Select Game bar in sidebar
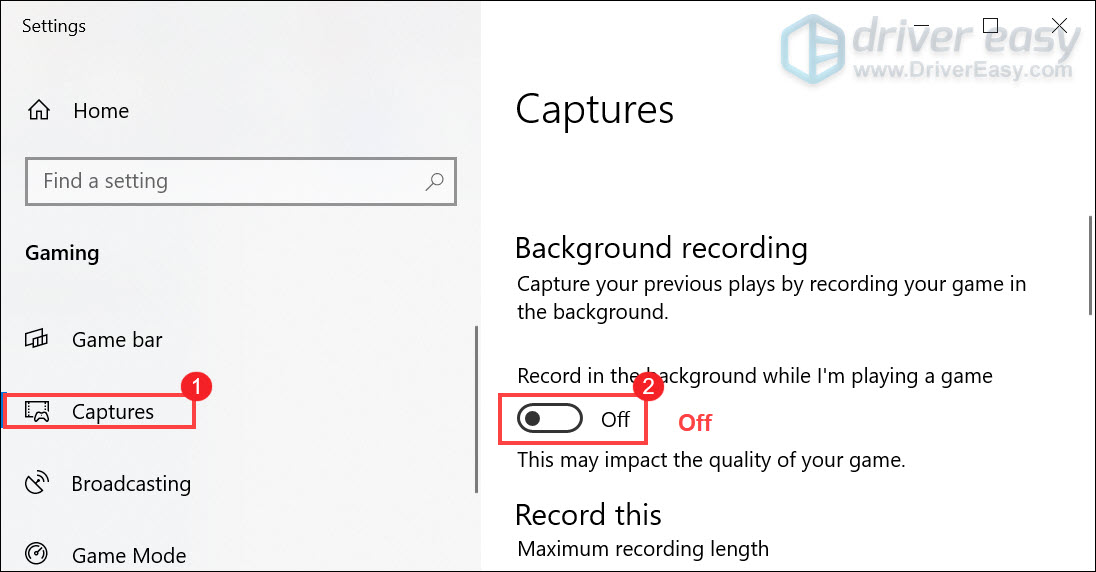This screenshot has width=1096, height=572. tap(117, 340)
